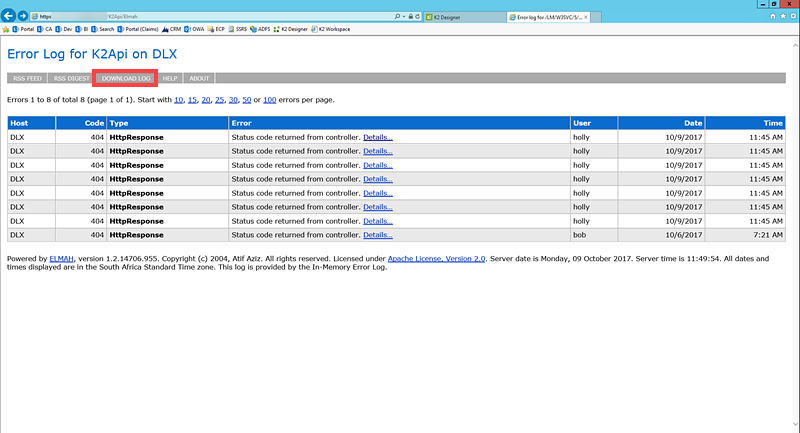Open the OWA favorite
800x433 pixels.
(x=194, y=29)
